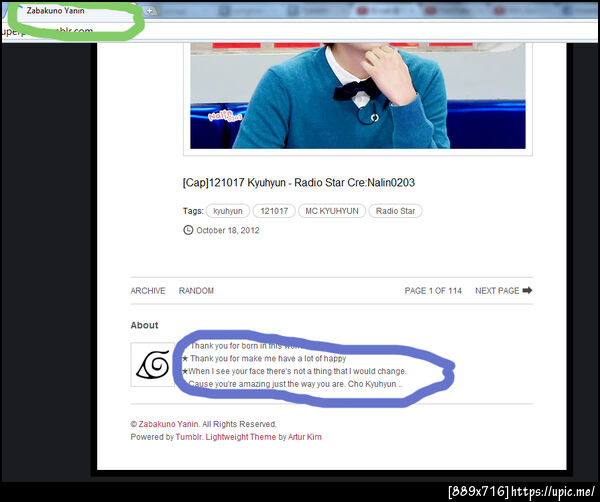Screen dimensions: 600x502
Task: Click the next page arrow icon
Action: 527,290
